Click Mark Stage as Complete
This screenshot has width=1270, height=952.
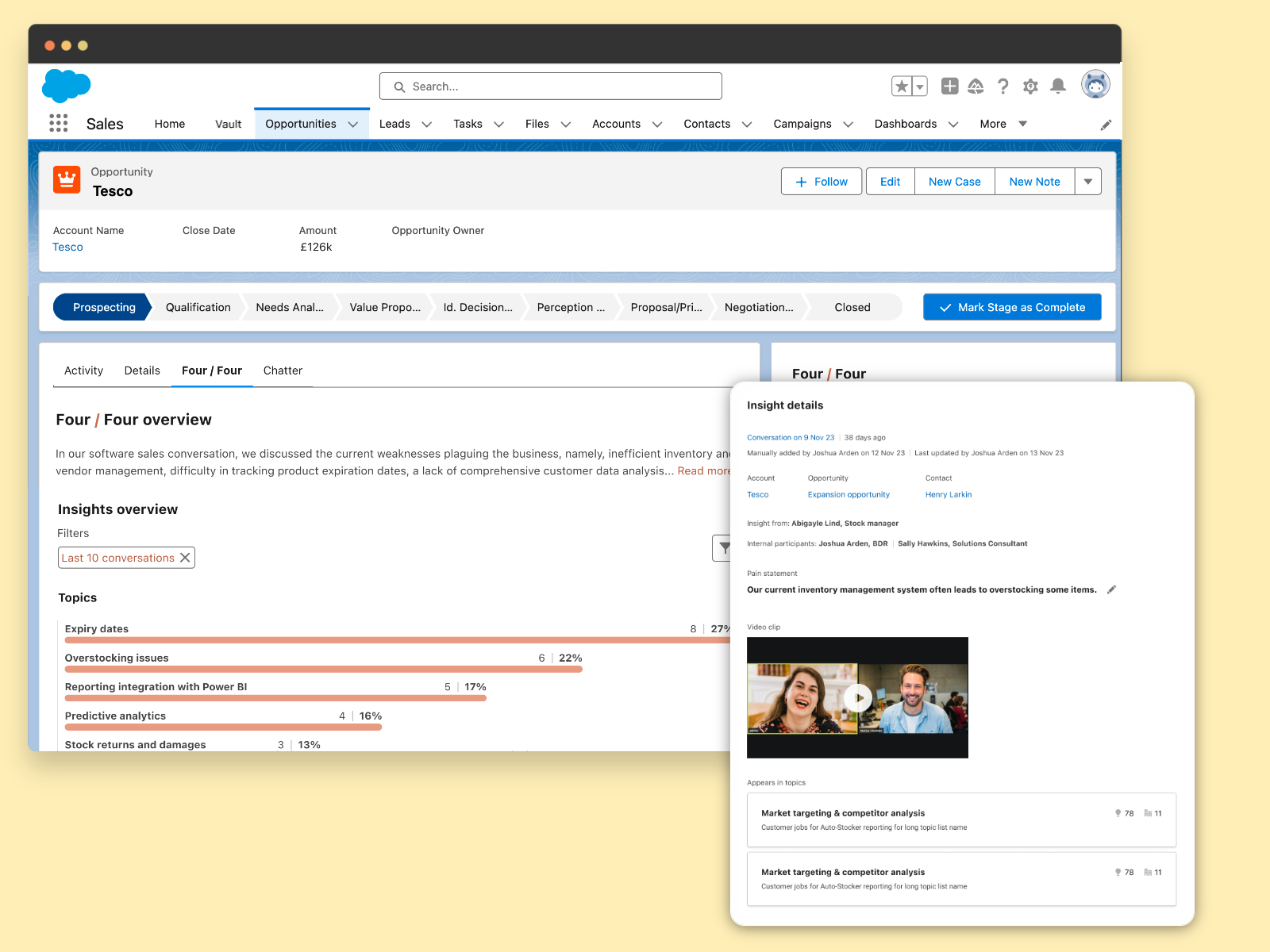pyautogui.click(x=1012, y=307)
